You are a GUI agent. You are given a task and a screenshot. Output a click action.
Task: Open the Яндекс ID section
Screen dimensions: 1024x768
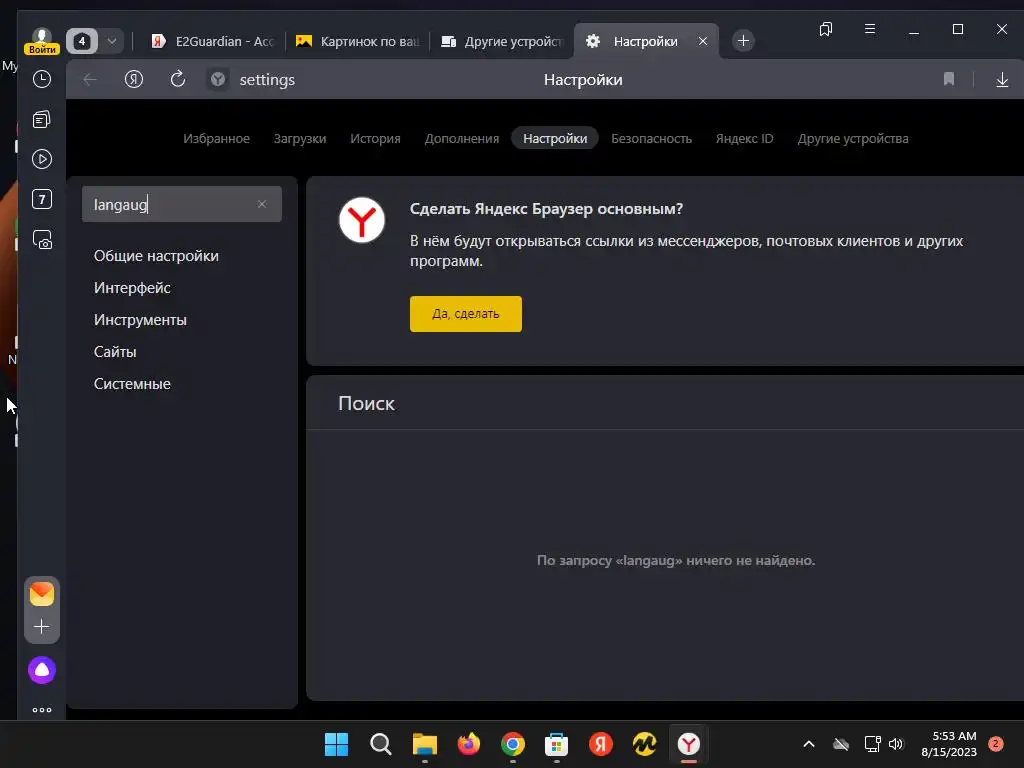click(x=744, y=138)
